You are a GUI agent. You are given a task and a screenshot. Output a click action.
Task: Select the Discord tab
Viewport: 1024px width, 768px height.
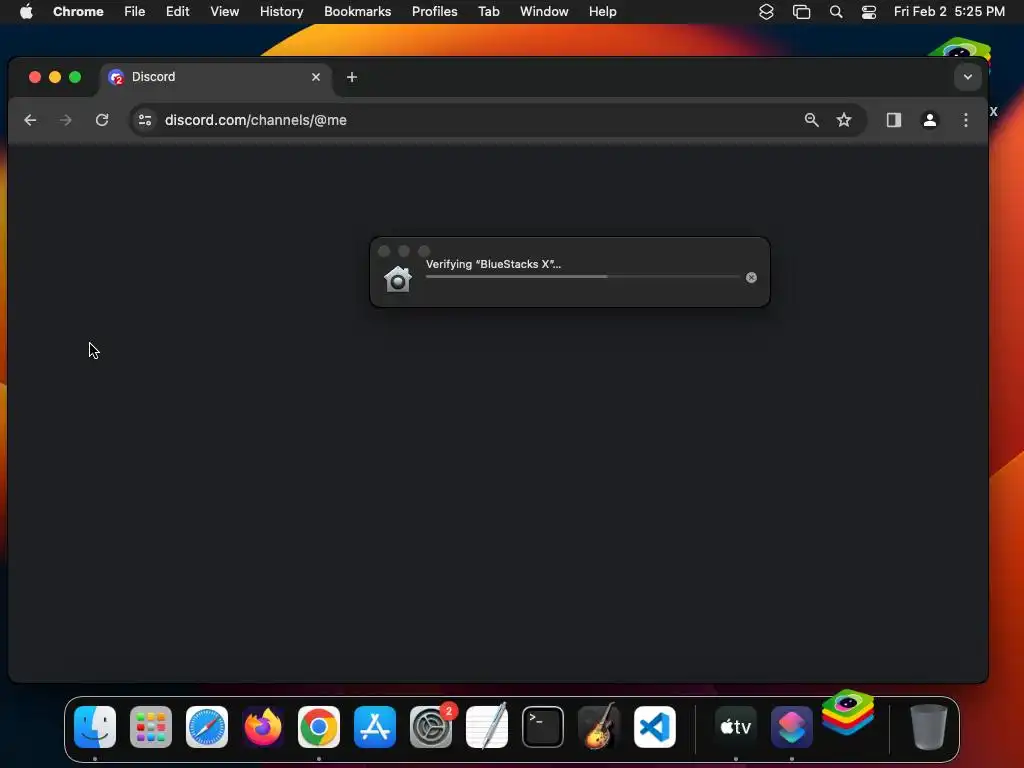tap(216, 77)
